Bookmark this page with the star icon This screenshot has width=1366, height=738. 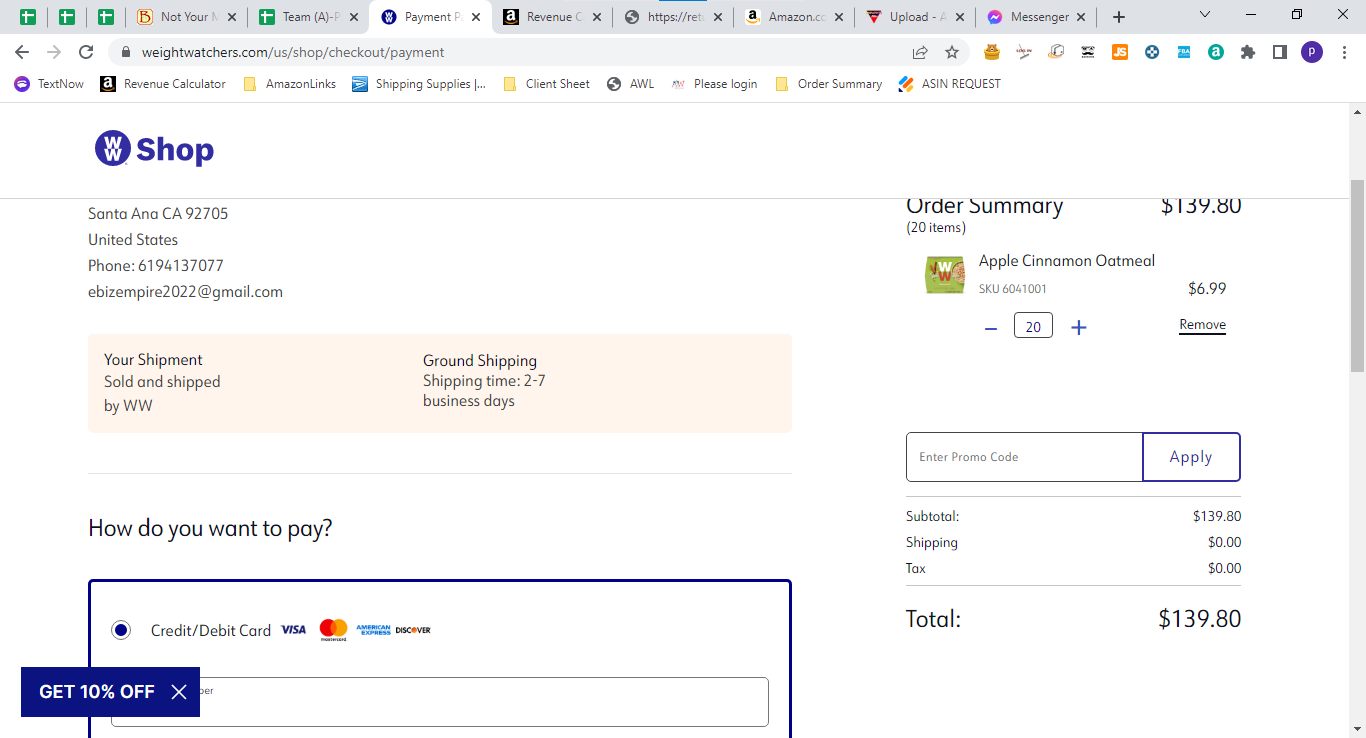pyautogui.click(x=952, y=52)
